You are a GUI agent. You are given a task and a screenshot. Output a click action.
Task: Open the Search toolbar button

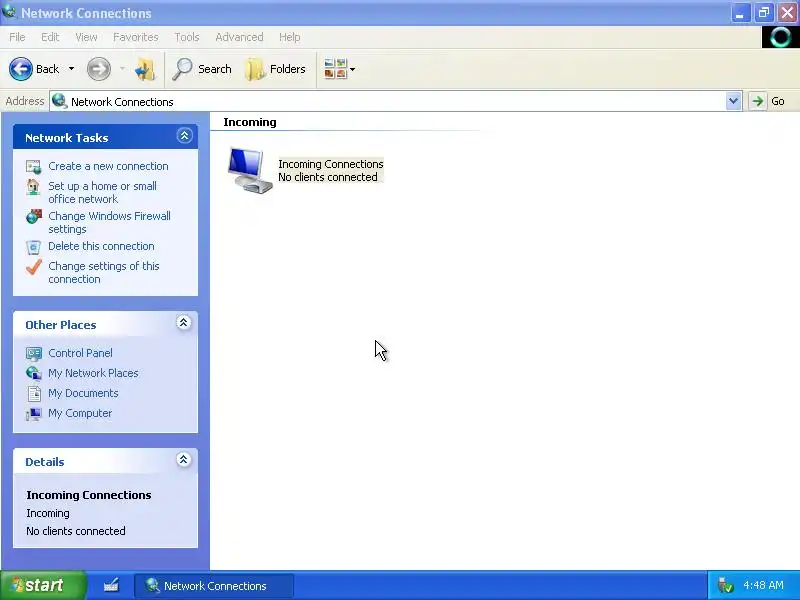coord(202,69)
